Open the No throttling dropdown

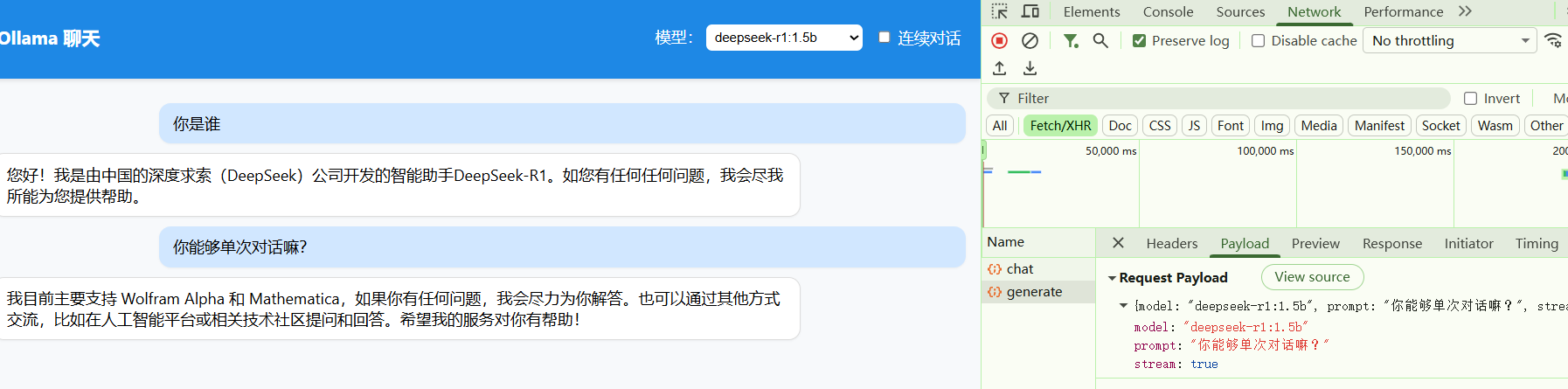[x=1449, y=40]
